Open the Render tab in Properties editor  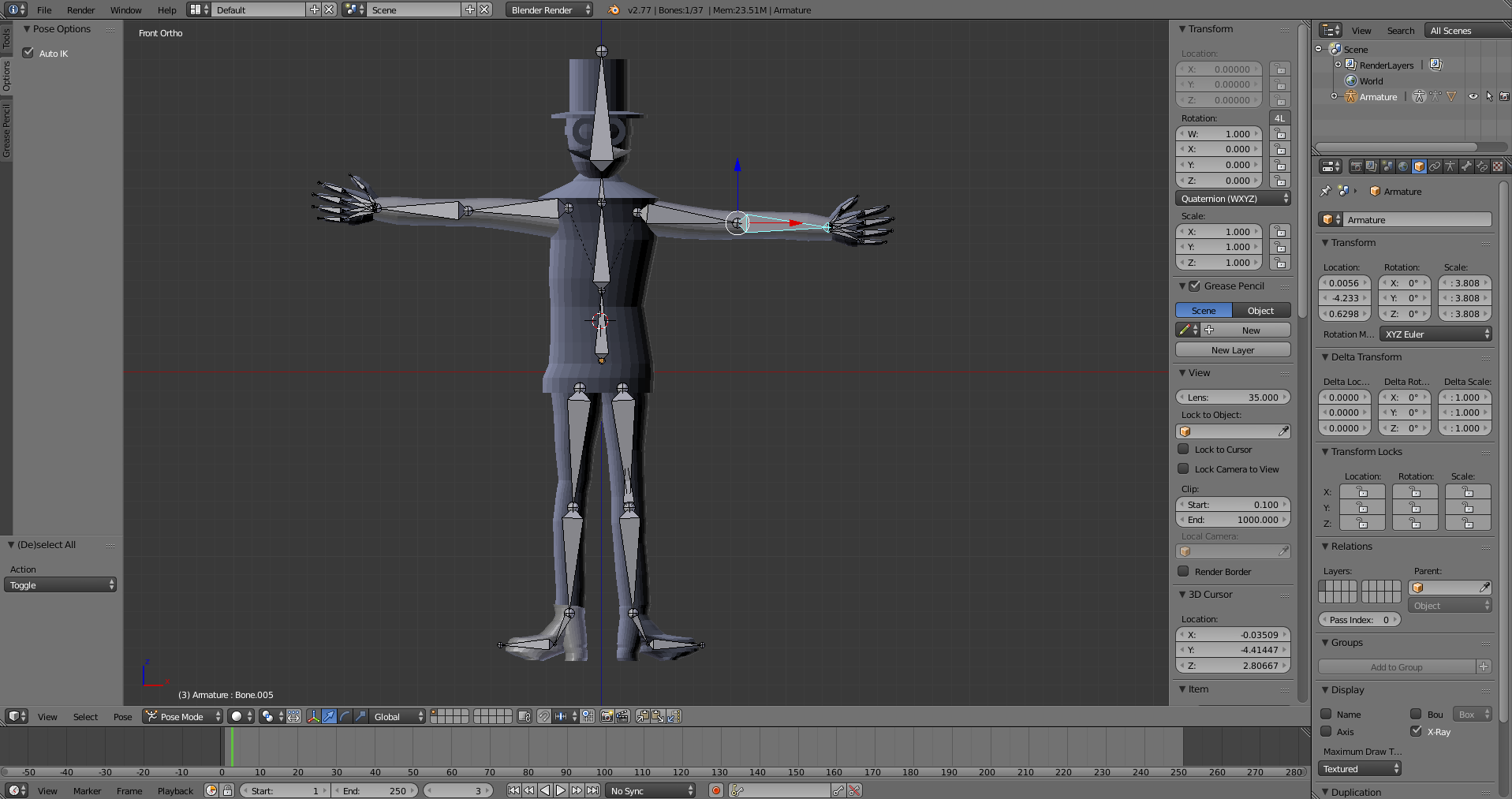(x=1356, y=166)
